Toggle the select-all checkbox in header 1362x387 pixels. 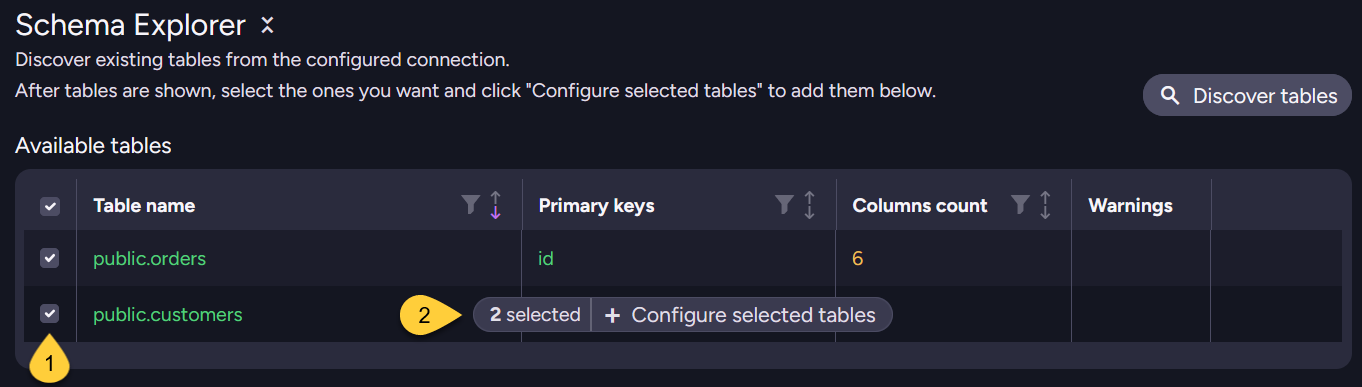(x=49, y=206)
